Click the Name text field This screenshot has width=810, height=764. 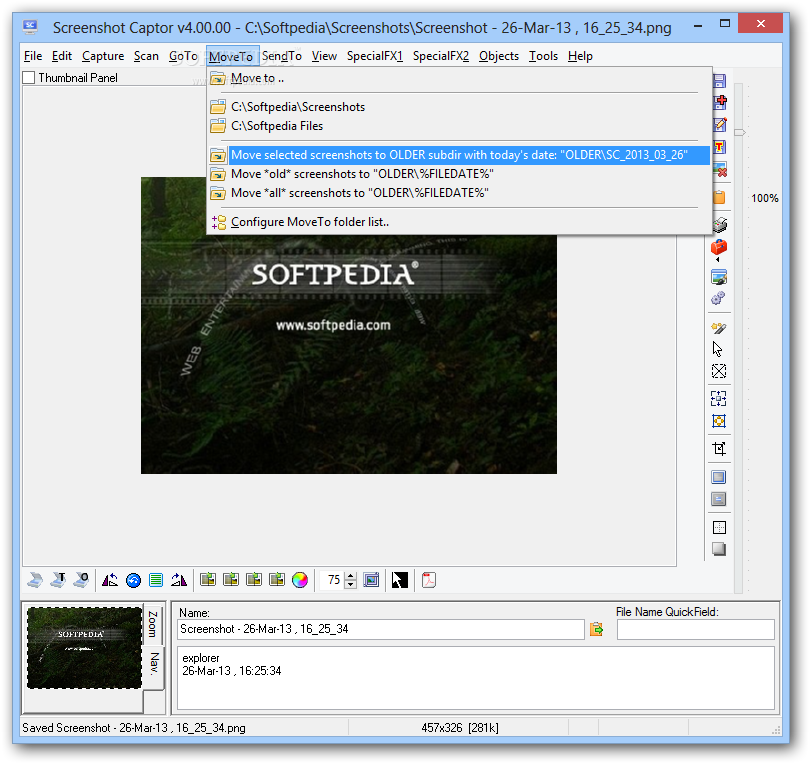click(x=381, y=629)
